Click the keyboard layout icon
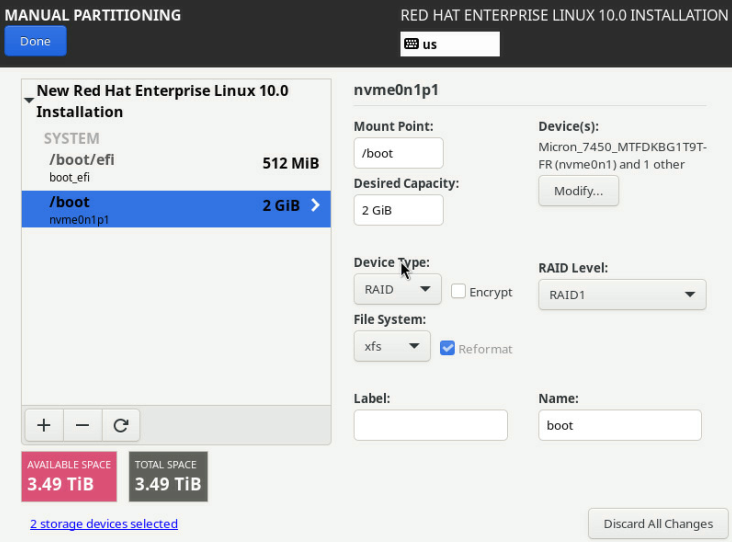This screenshot has height=542, width=732. tap(410, 44)
